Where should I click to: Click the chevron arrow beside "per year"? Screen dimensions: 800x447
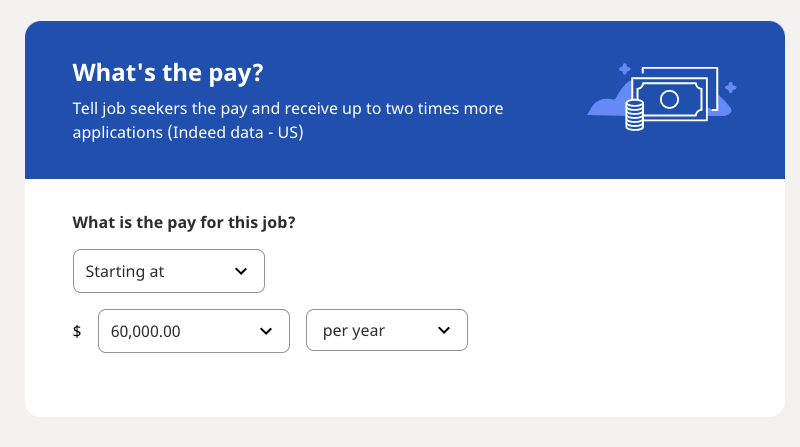coord(444,331)
